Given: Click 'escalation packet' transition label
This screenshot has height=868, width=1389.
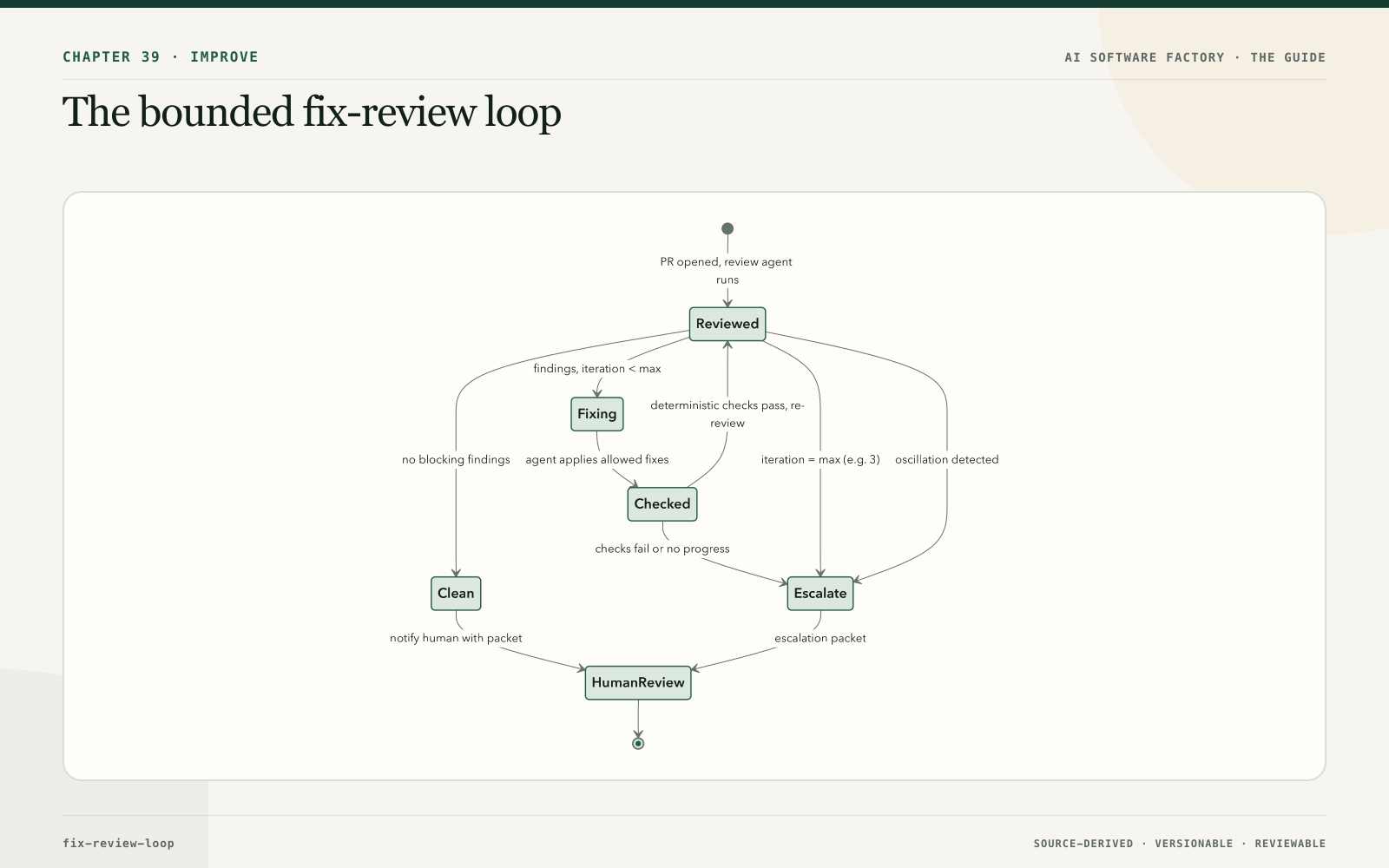Looking at the screenshot, I should (820, 638).
